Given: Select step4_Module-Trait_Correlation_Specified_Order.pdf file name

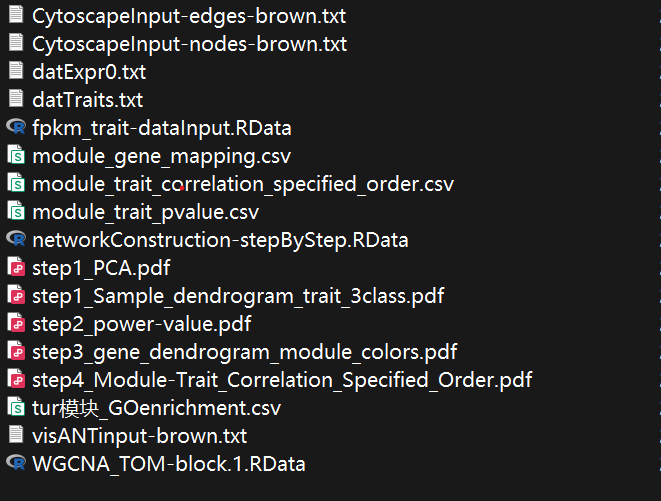Looking at the screenshot, I should [x=282, y=380].
